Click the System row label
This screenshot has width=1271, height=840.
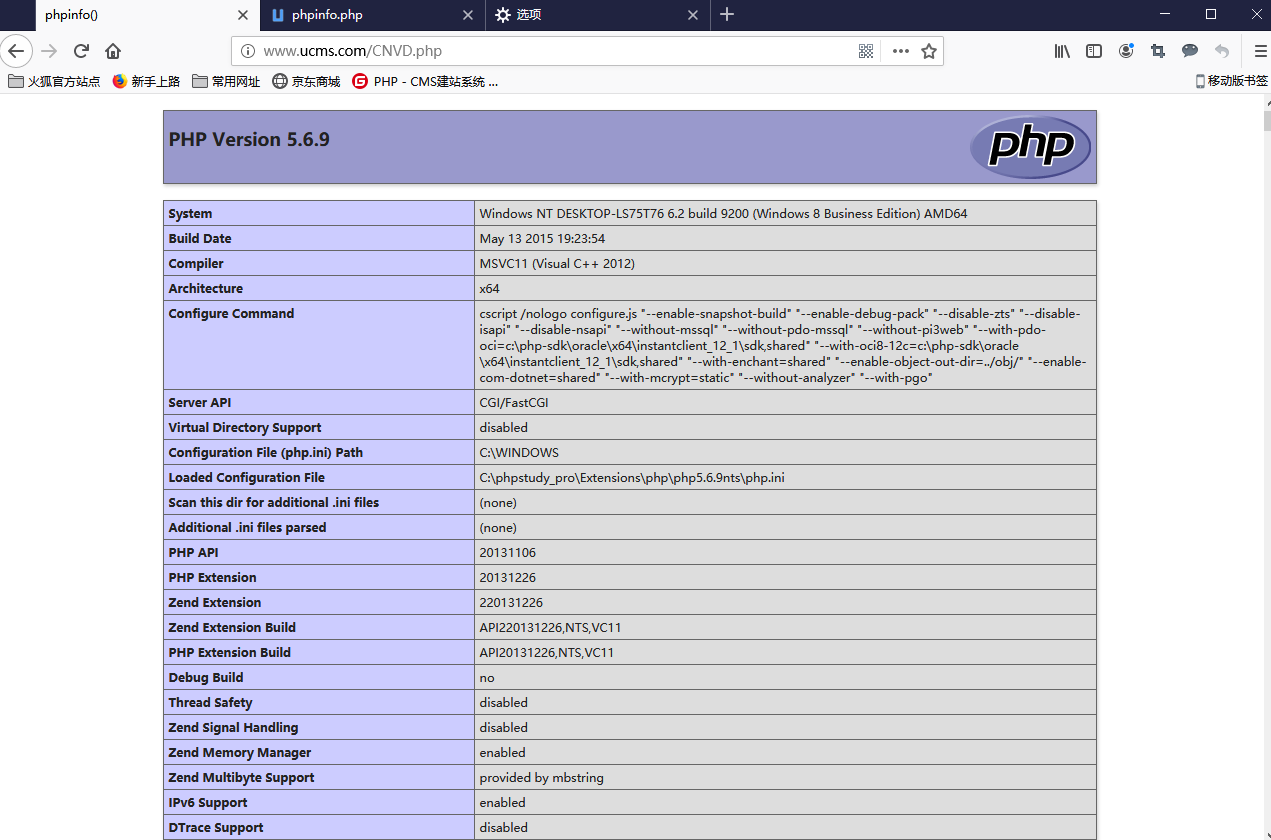click(x=190, y=213)
